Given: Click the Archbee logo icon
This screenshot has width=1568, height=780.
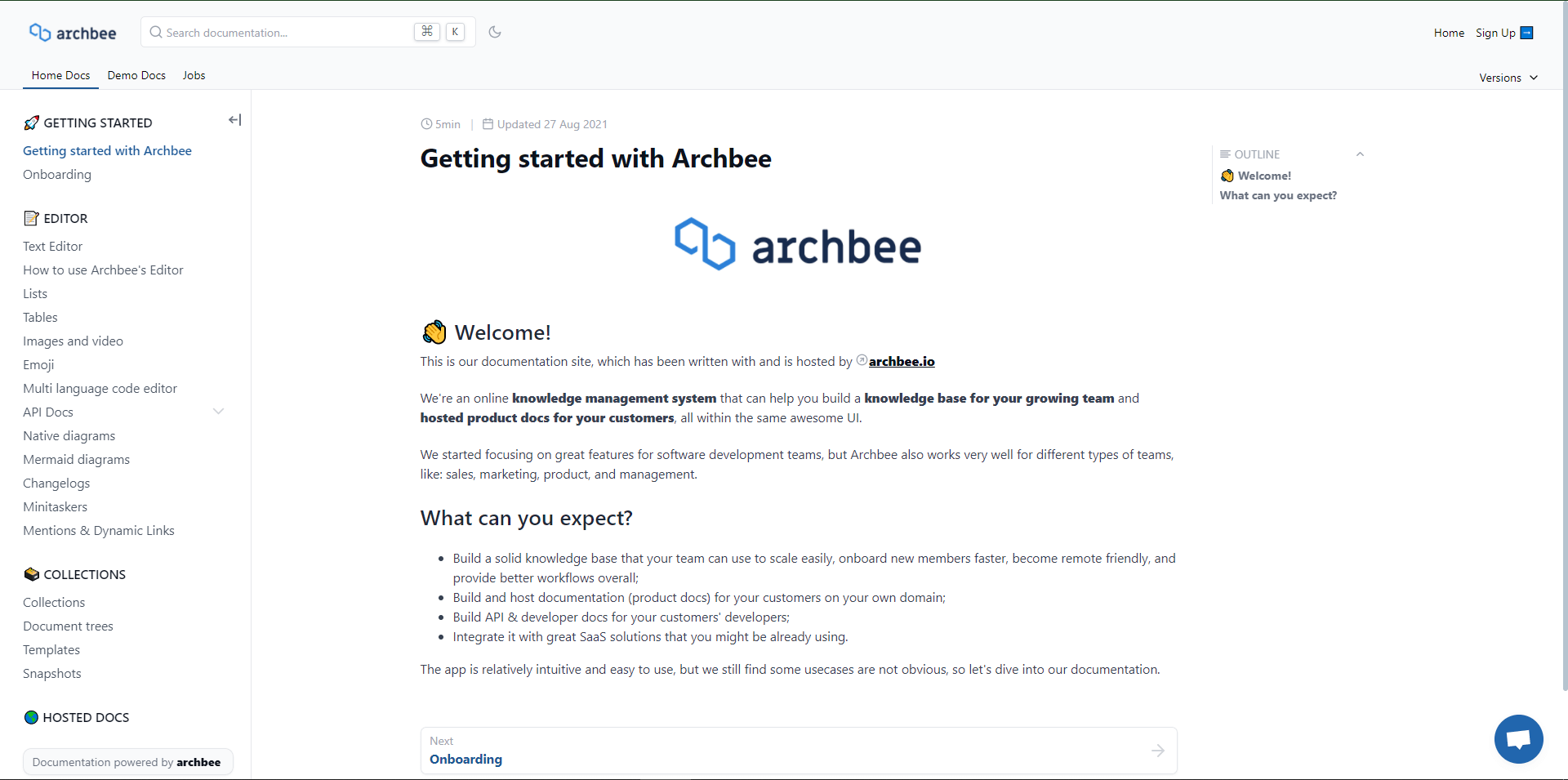Looking at the screenshot, I should coord(42,31).
